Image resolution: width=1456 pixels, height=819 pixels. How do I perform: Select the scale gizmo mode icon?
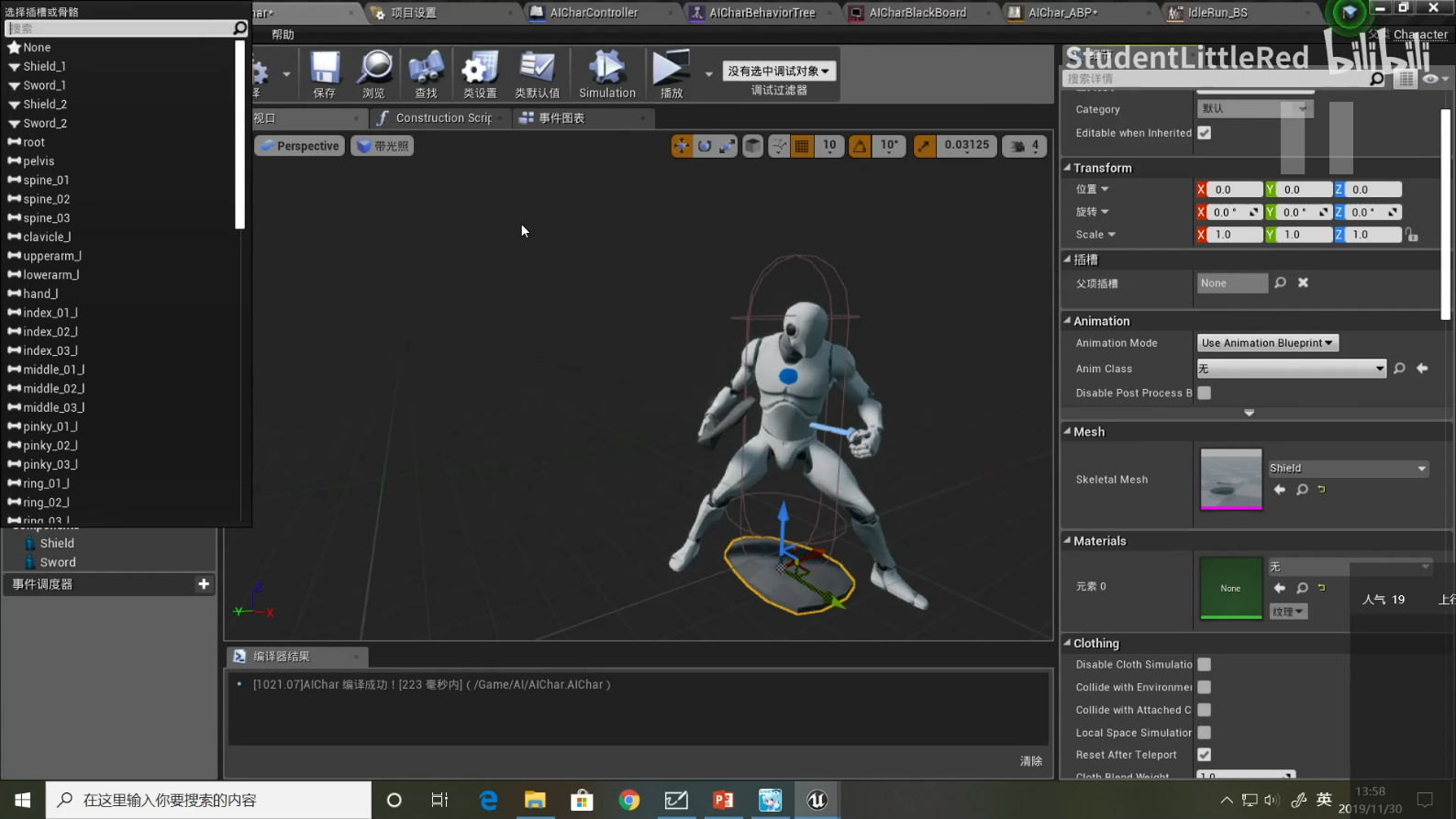[727, 146]
